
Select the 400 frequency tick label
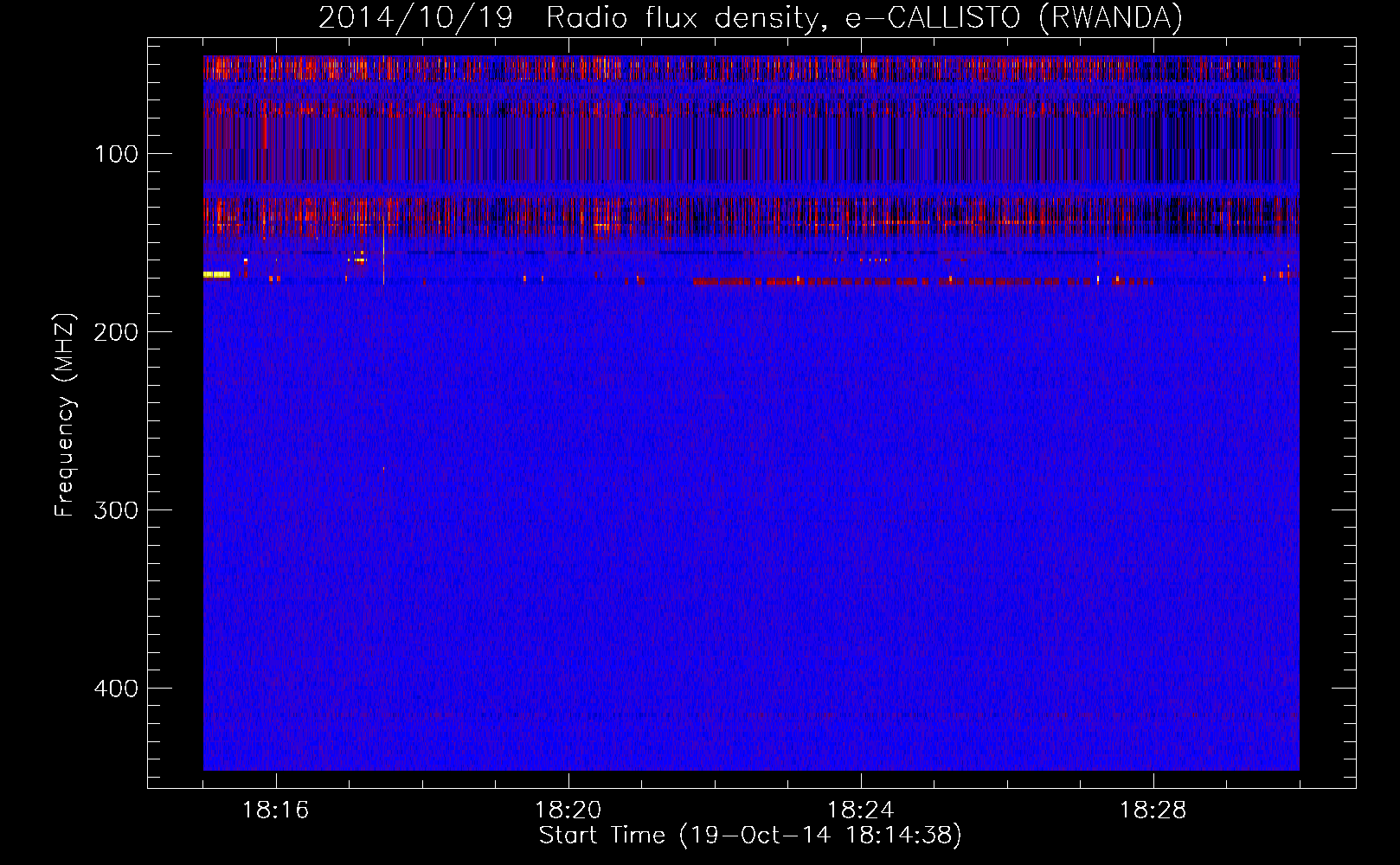[x=116, y=689]
